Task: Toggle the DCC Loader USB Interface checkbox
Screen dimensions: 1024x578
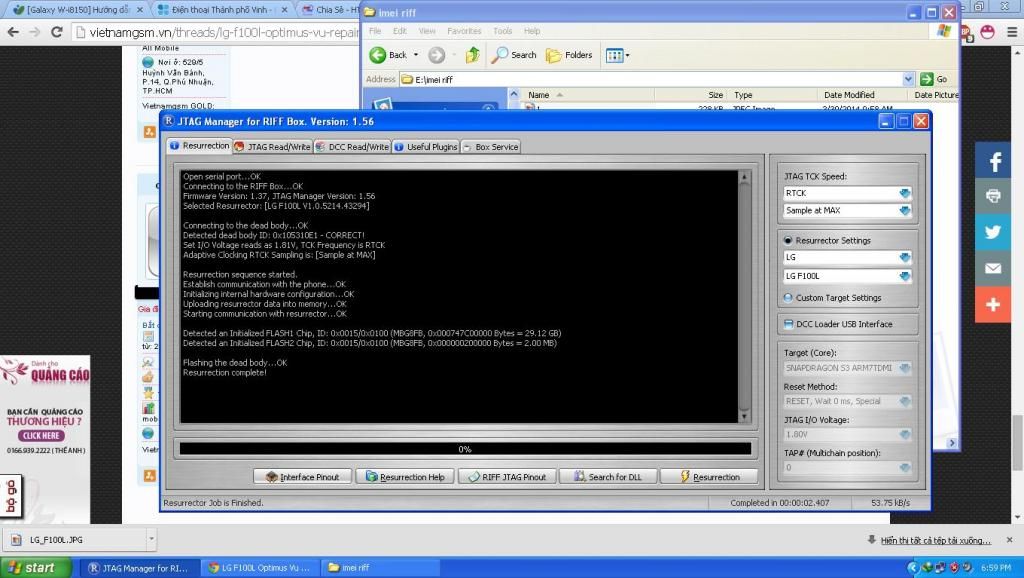Action: click(788, 324)
